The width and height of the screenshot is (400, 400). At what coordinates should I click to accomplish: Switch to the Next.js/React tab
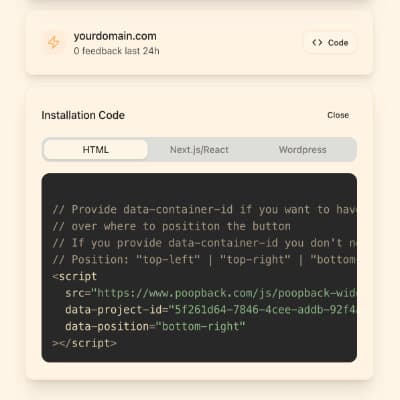pos(199,150)
